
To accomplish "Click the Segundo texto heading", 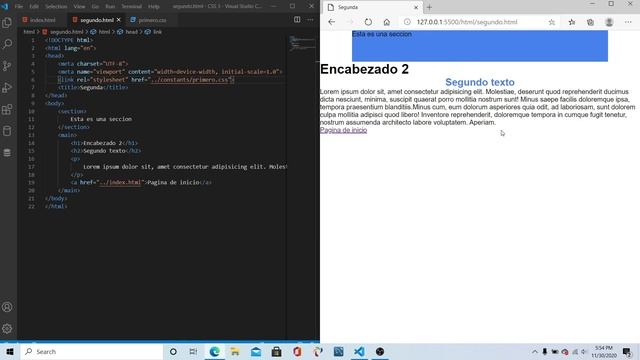I will tap(480, 82).
